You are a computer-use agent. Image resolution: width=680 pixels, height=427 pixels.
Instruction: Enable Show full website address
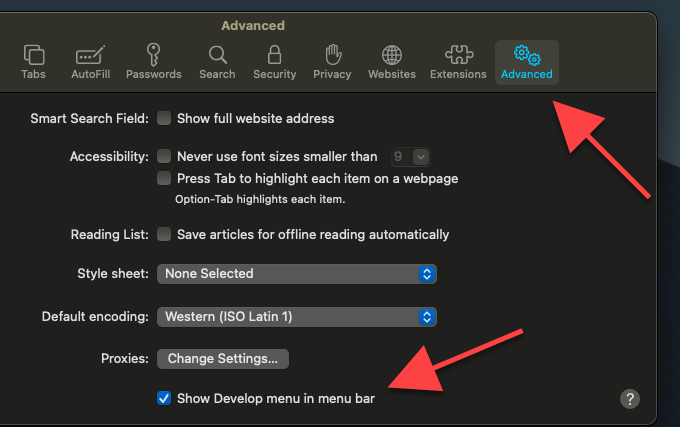coord(164,118)
